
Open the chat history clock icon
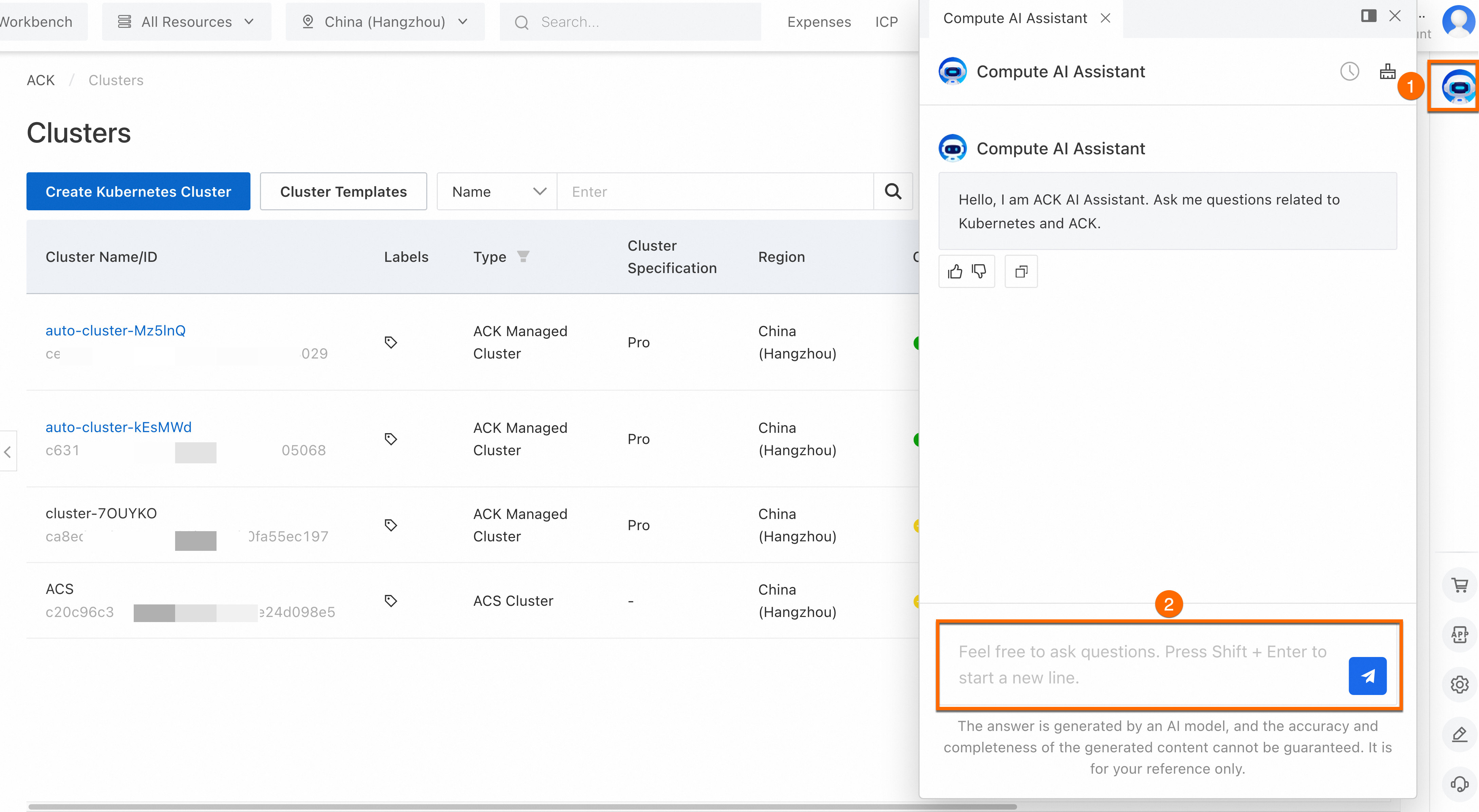pos(1349,72)
